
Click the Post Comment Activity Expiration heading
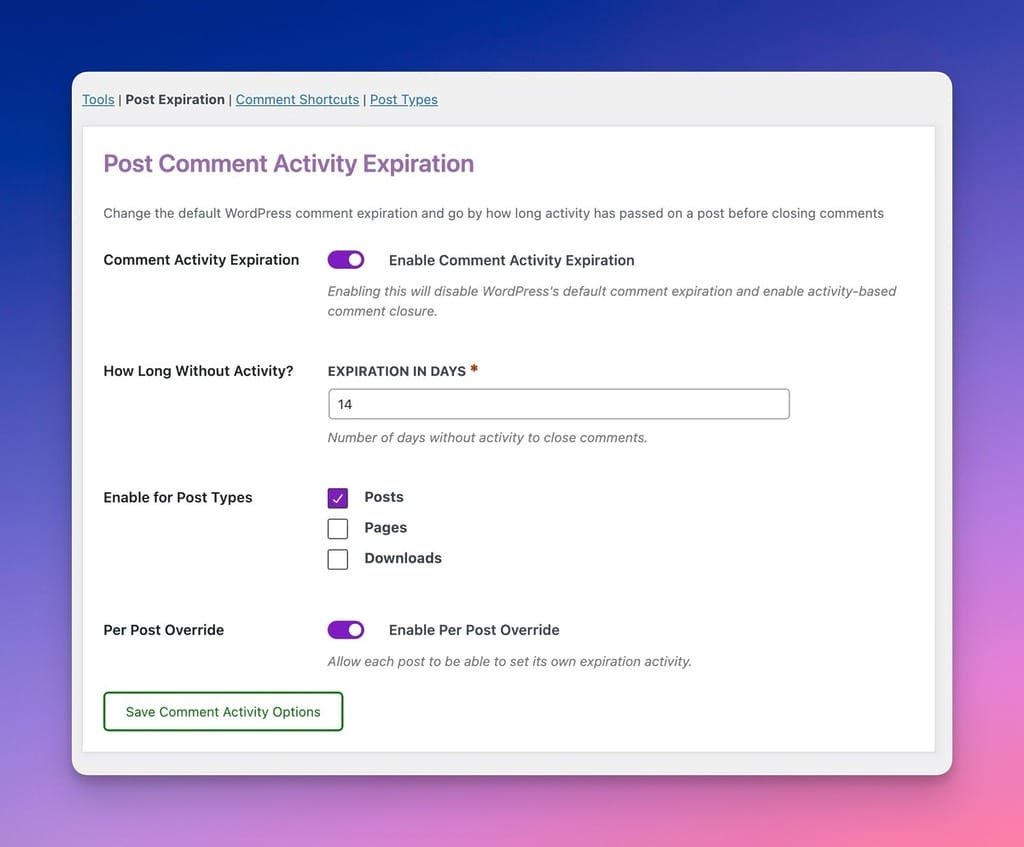coord(289,163)
